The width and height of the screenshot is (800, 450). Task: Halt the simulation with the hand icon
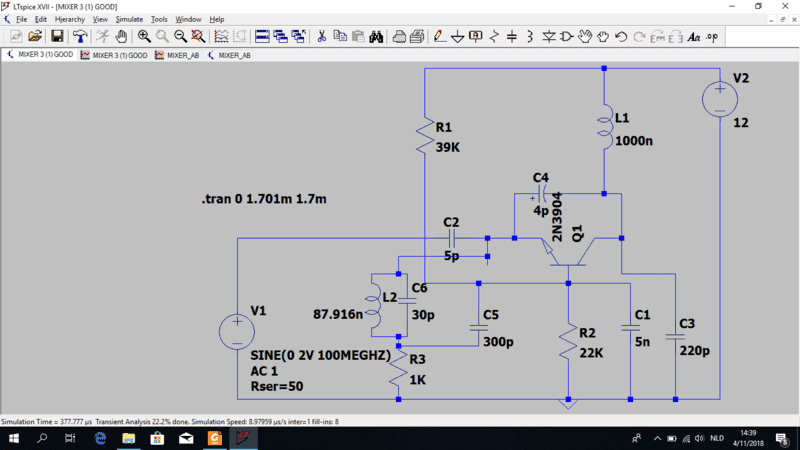tap(120, 36)
